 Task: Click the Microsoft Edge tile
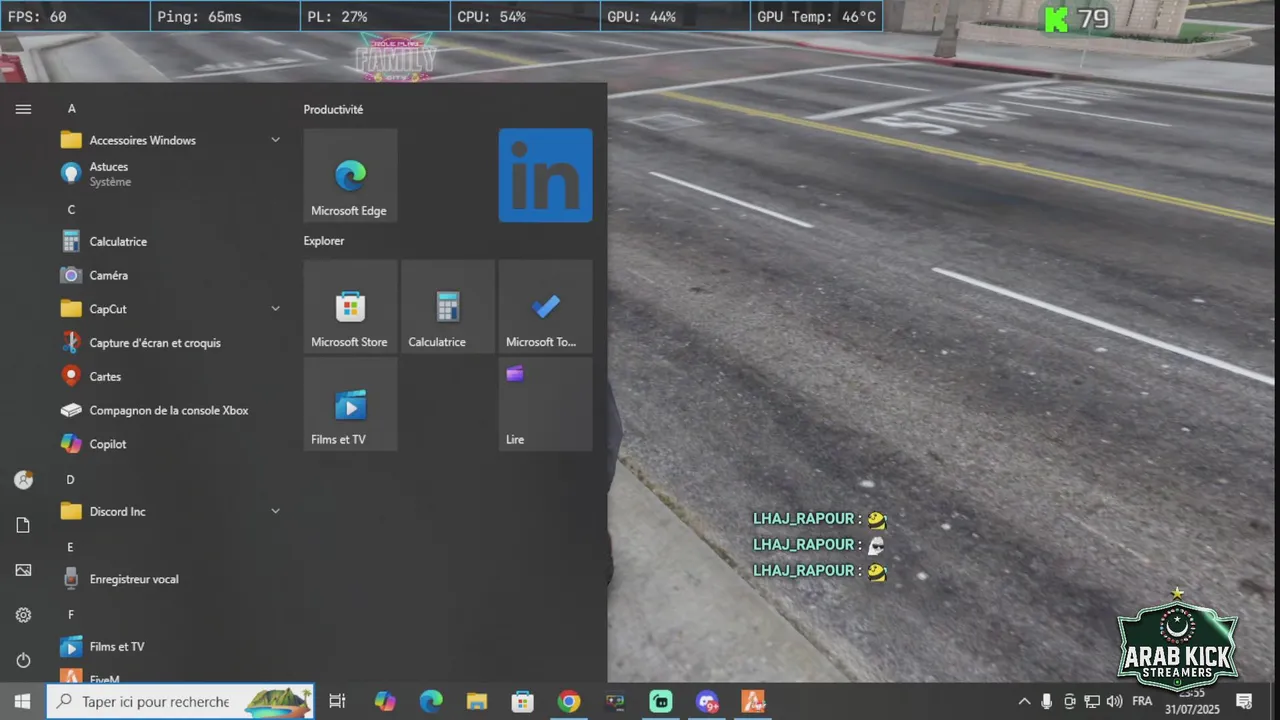point(350,175)
